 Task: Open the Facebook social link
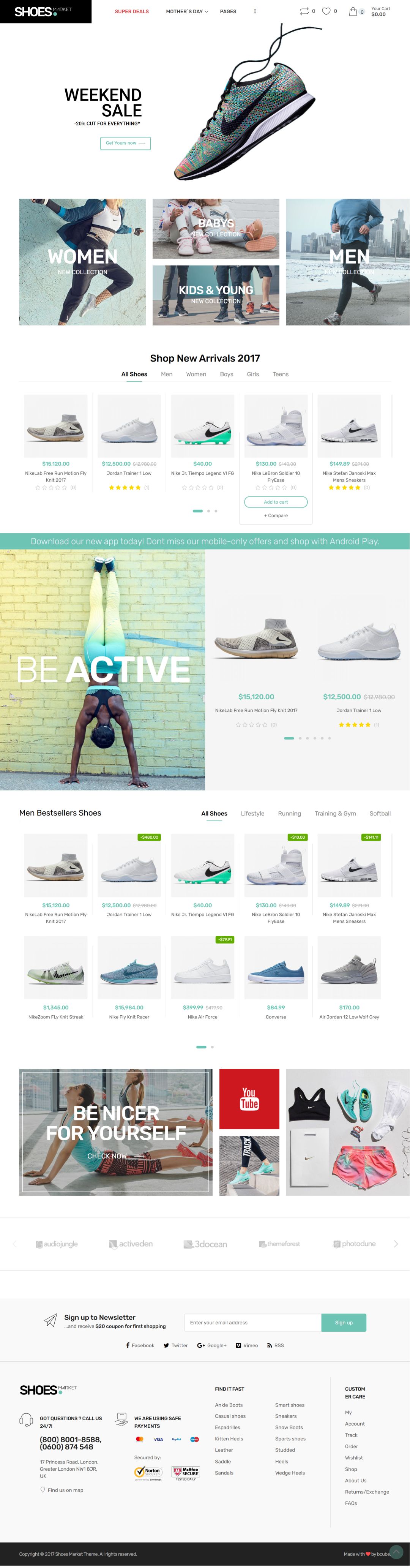(x=140, y=1345)
